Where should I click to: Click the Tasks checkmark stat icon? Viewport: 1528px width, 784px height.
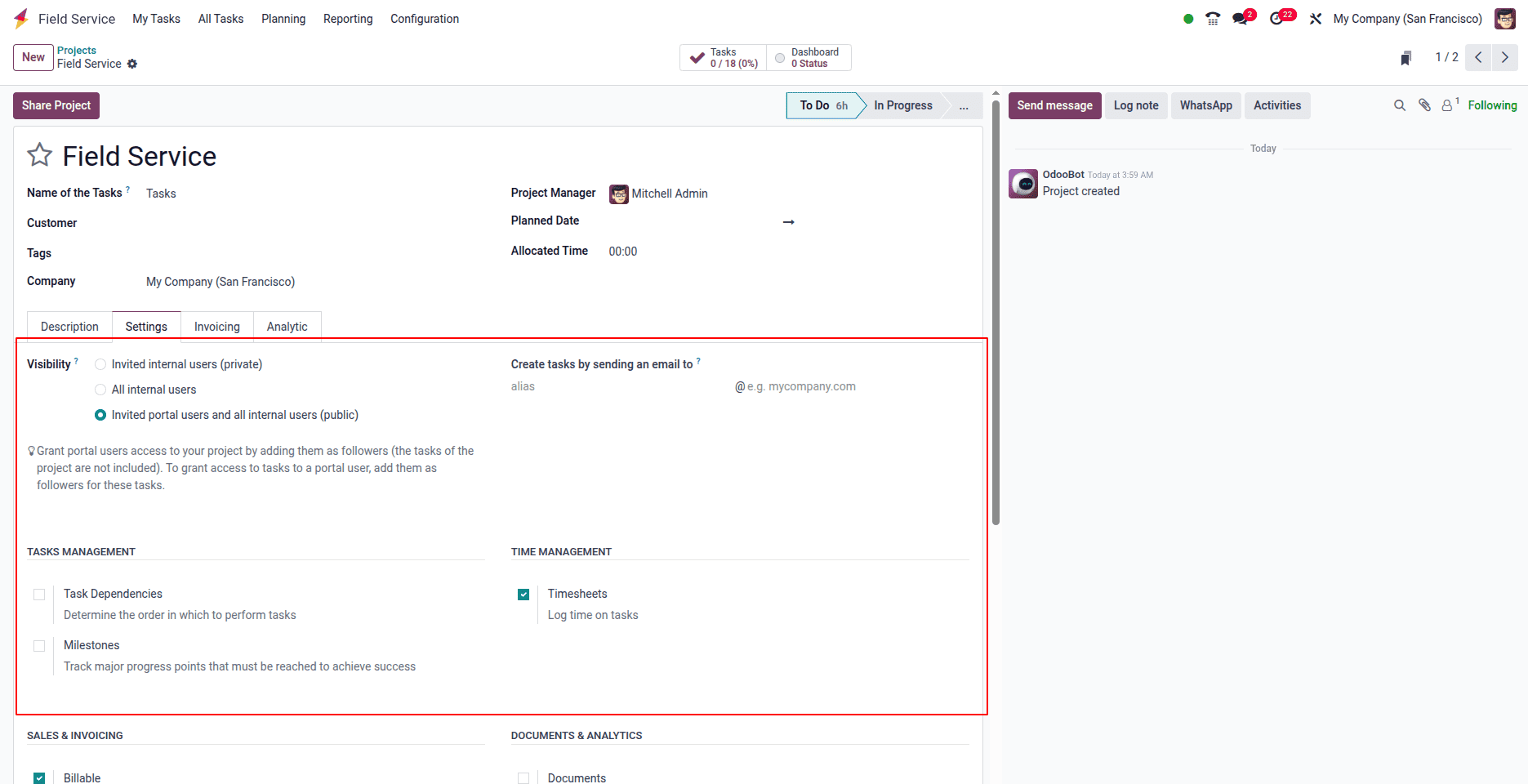coord(697,58)
